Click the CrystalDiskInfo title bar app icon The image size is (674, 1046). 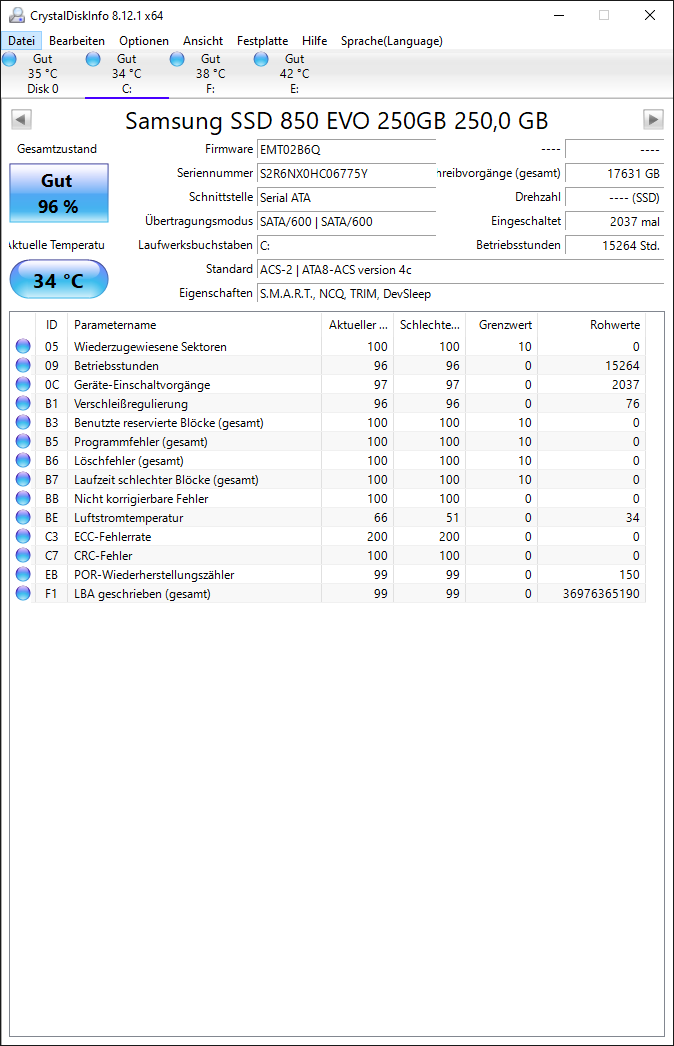(x=17, y=15)
